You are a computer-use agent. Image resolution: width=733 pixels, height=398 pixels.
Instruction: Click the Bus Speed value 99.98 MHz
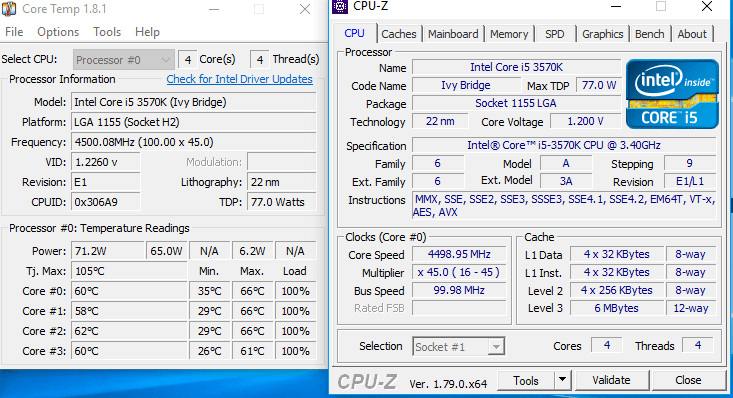click(459, 290)
